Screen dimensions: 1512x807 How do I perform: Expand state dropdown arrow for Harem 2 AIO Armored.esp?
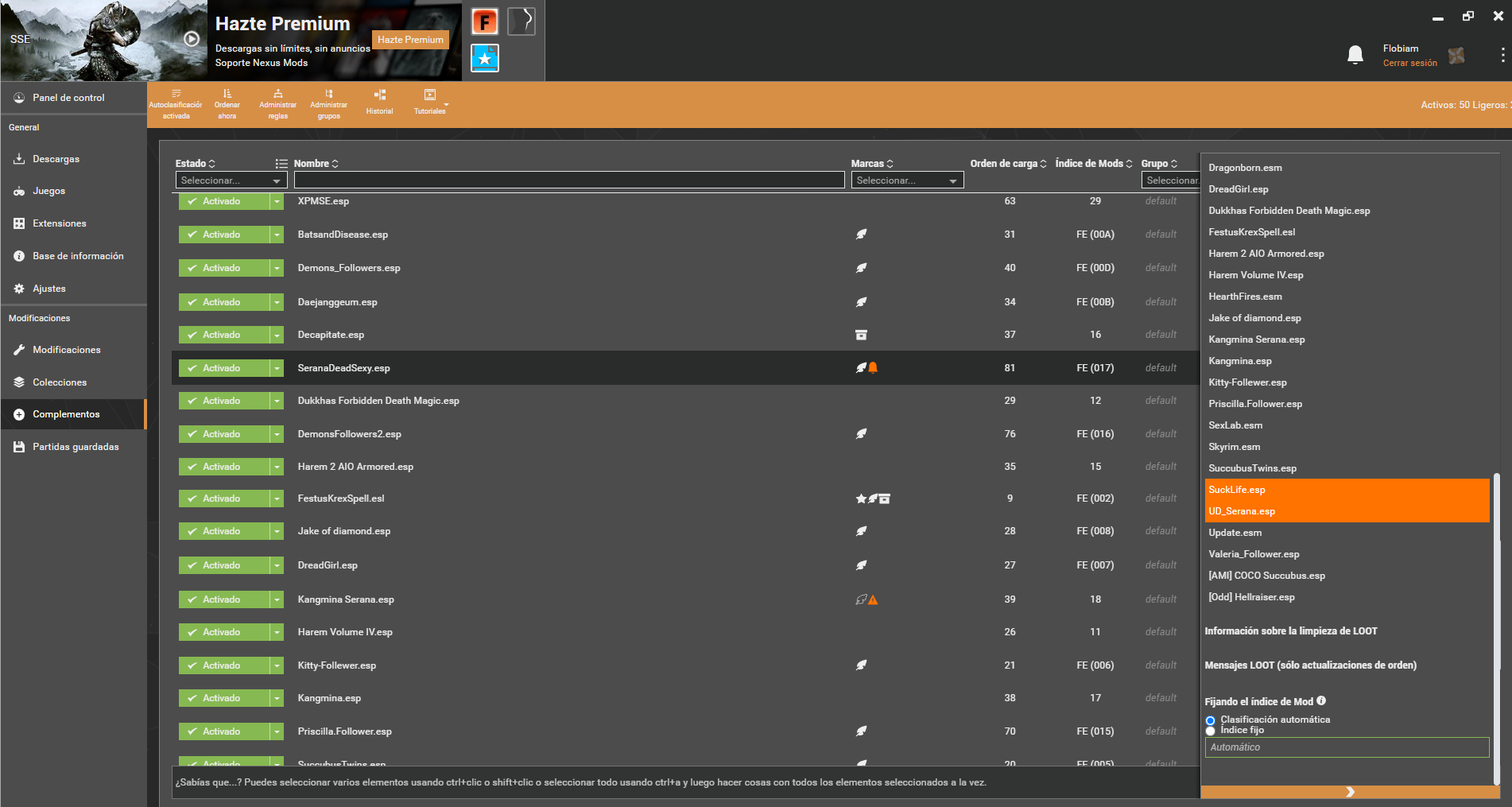click(x=277, y=467)
